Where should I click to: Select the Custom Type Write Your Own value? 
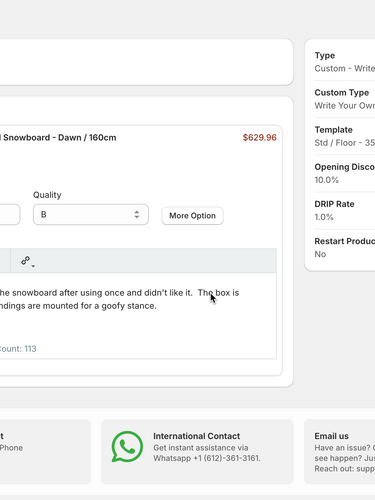[345, 105]
